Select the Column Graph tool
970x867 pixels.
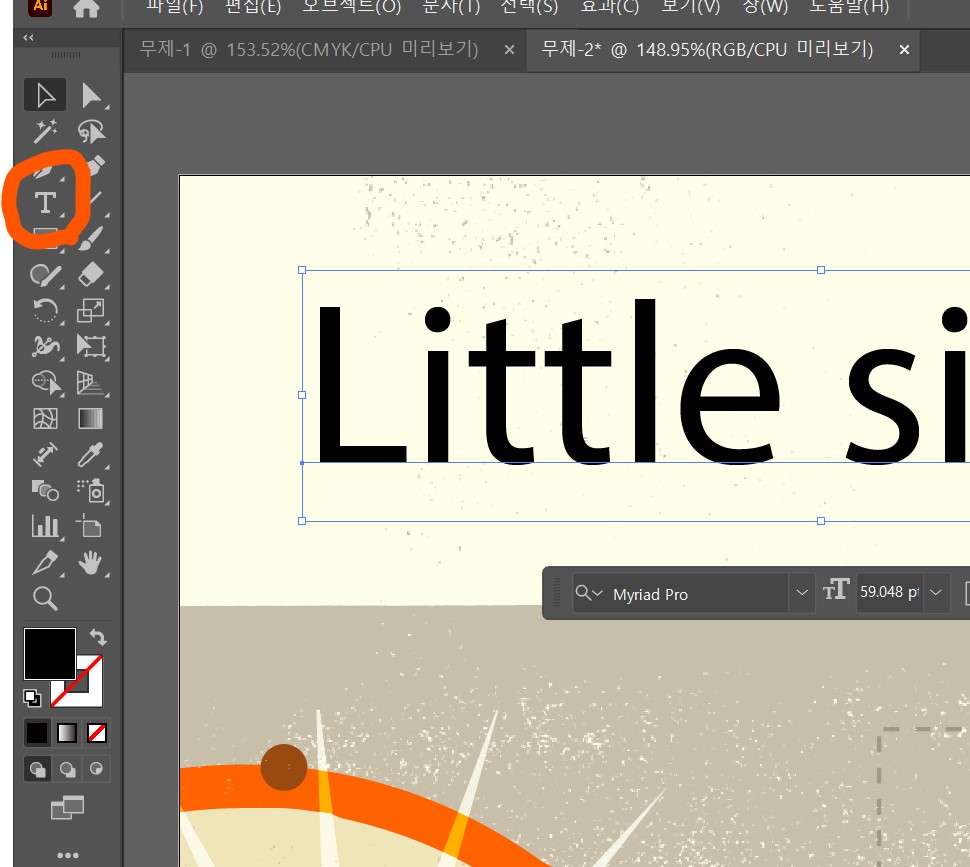pos(45,527)
